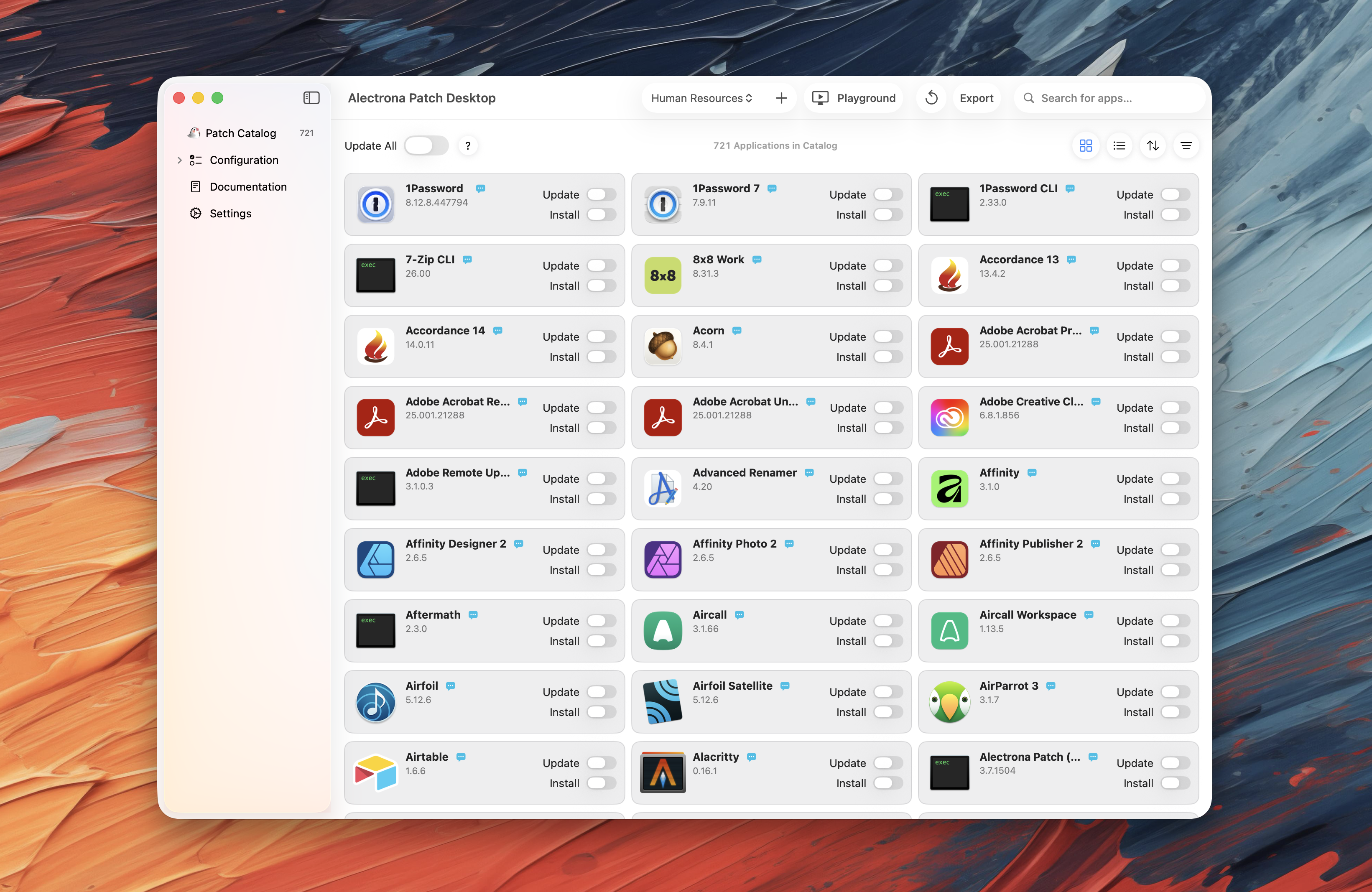
Task: Click the Airfoil Satellite app icon
Action: coord(662,702)
